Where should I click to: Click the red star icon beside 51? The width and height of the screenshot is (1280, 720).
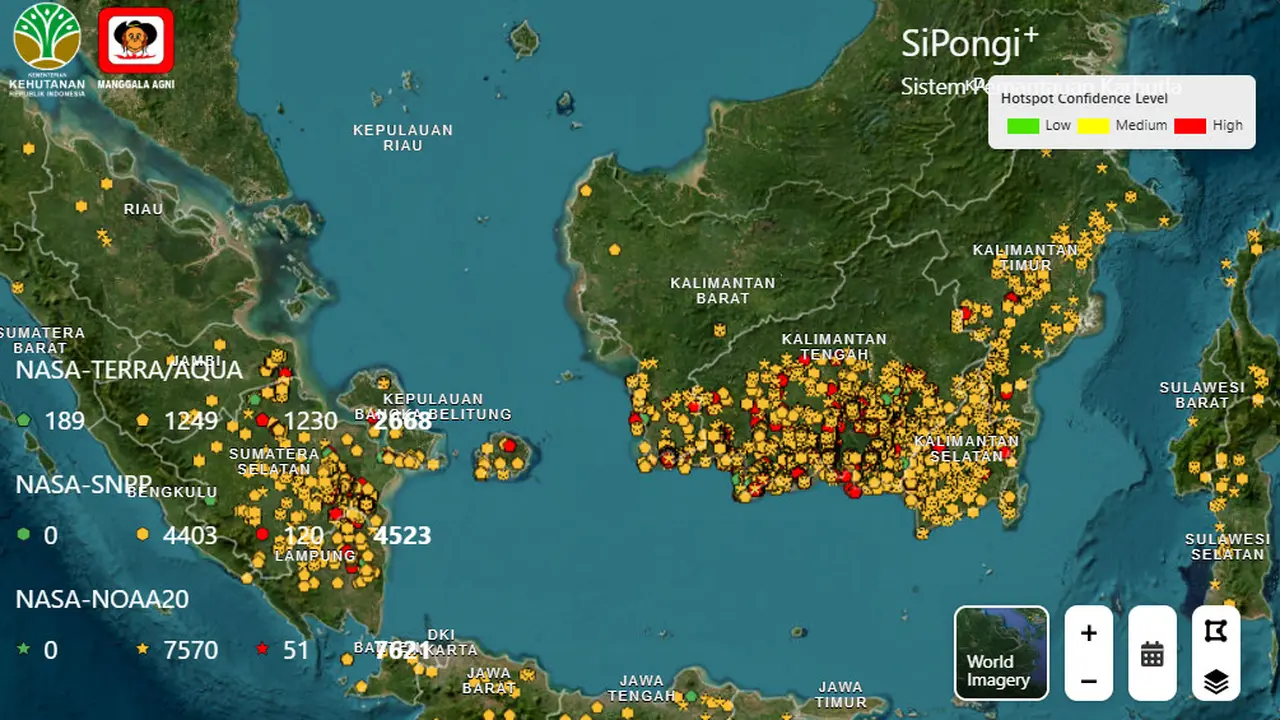262,649
